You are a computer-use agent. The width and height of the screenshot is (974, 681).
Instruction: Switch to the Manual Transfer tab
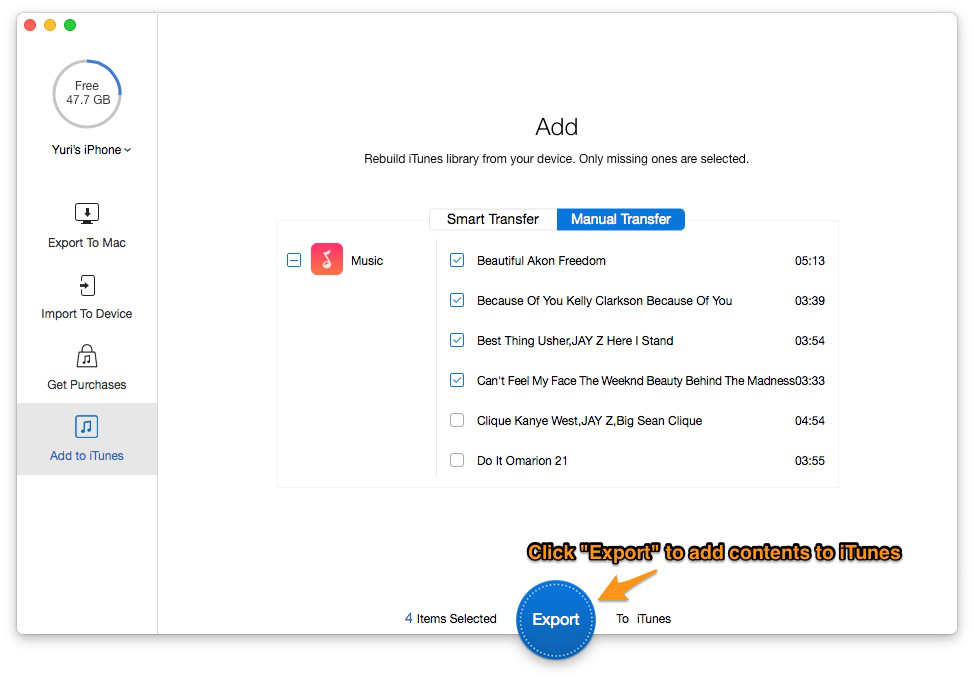pyautogui.click(x=621, y=219)
